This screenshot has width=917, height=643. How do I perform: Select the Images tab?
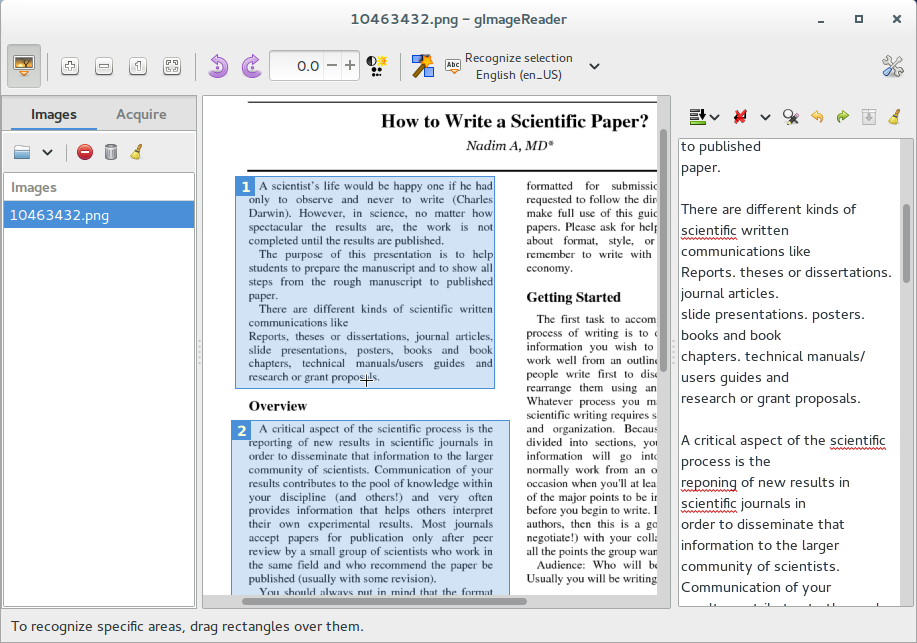coord(54,114)
